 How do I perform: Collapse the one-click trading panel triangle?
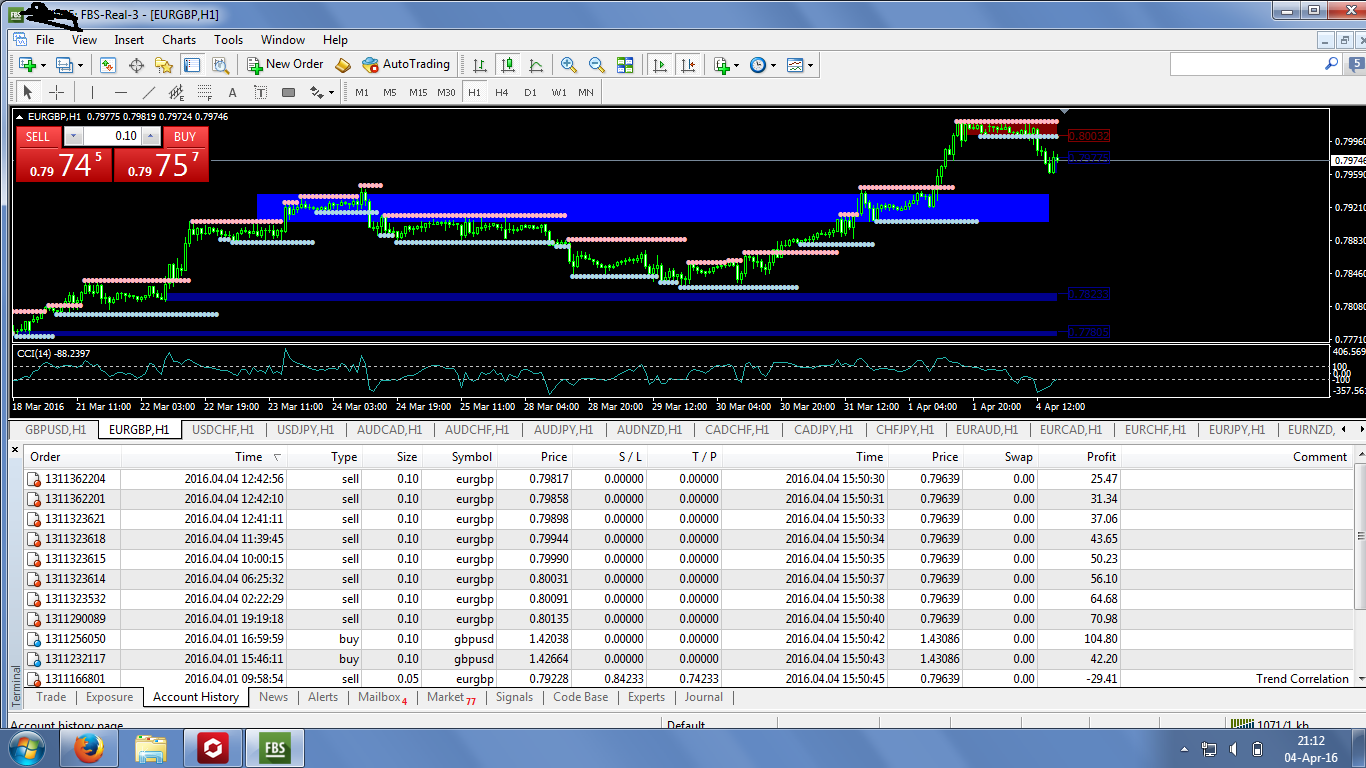20,117
